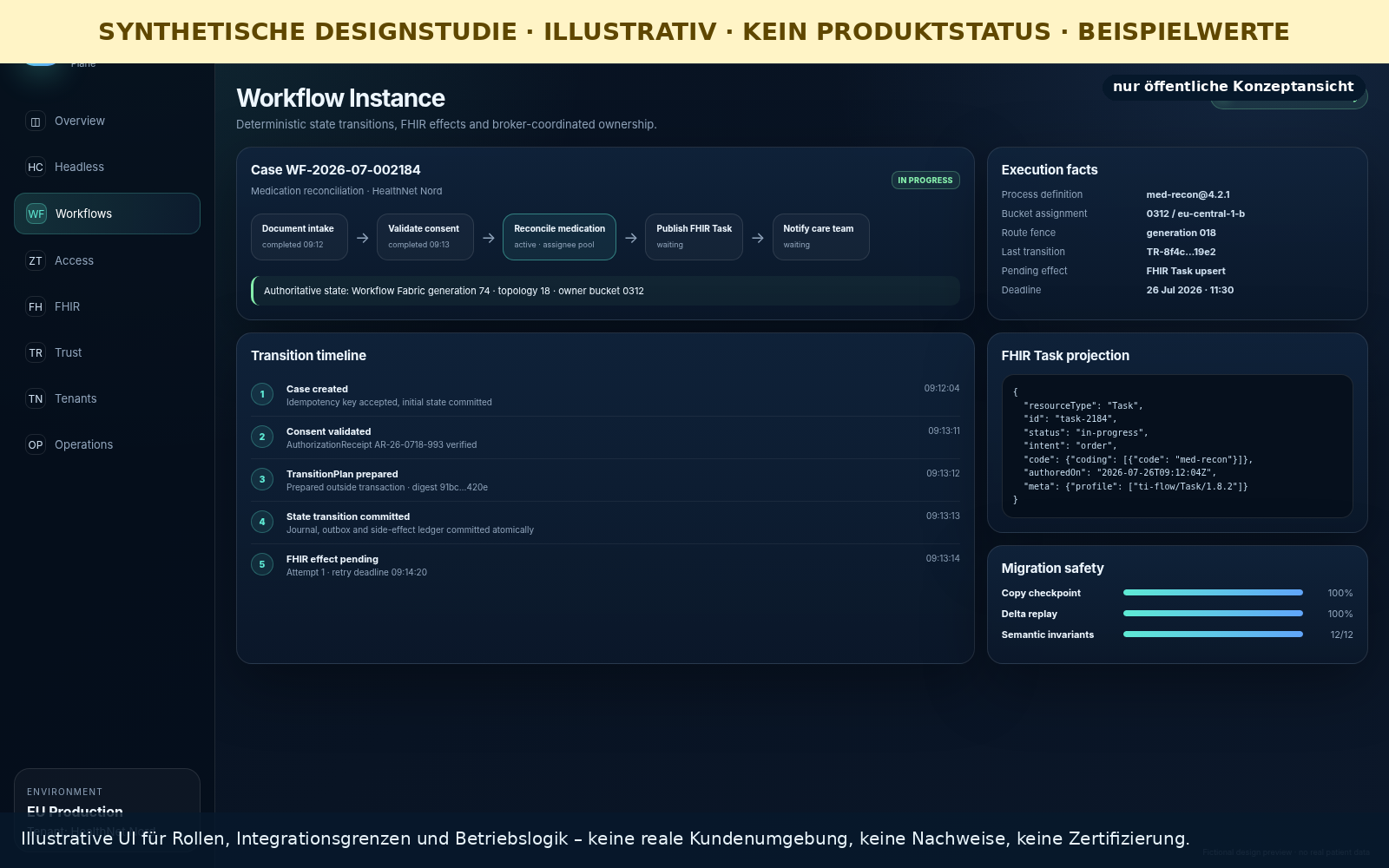Viewport: 1389px width, 868px height.
Task: Click the OP Operations badge icon
Action: [36, 444]
